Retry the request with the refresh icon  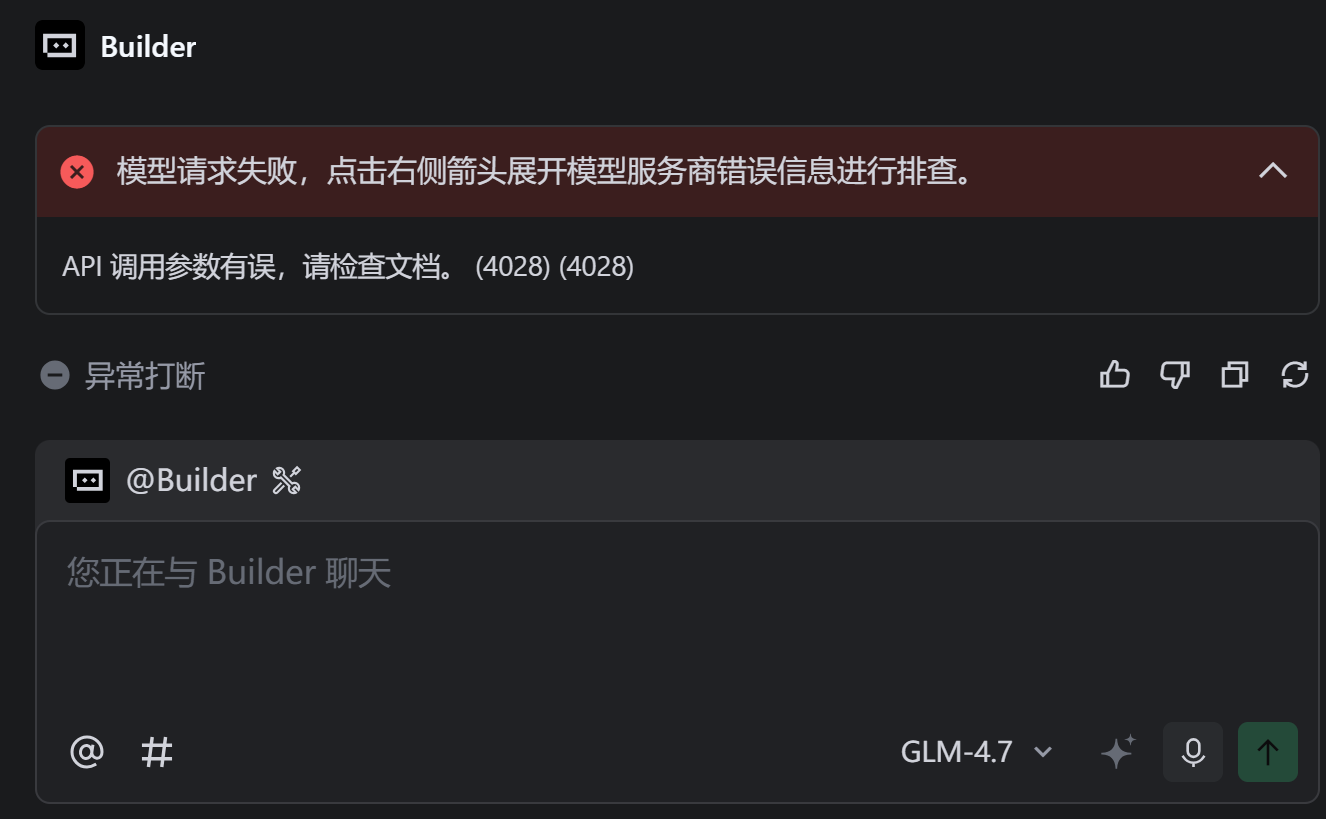click(1295, 375)
